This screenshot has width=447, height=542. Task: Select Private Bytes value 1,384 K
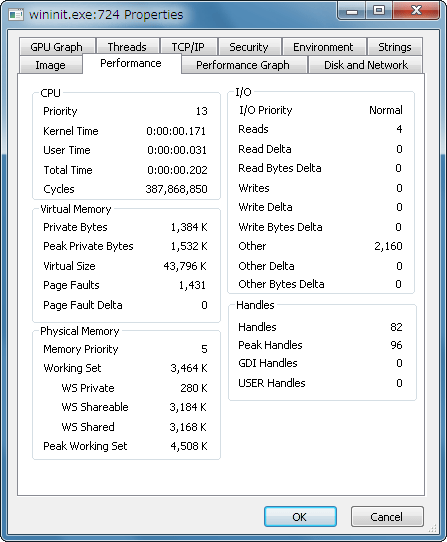point(189,227)
